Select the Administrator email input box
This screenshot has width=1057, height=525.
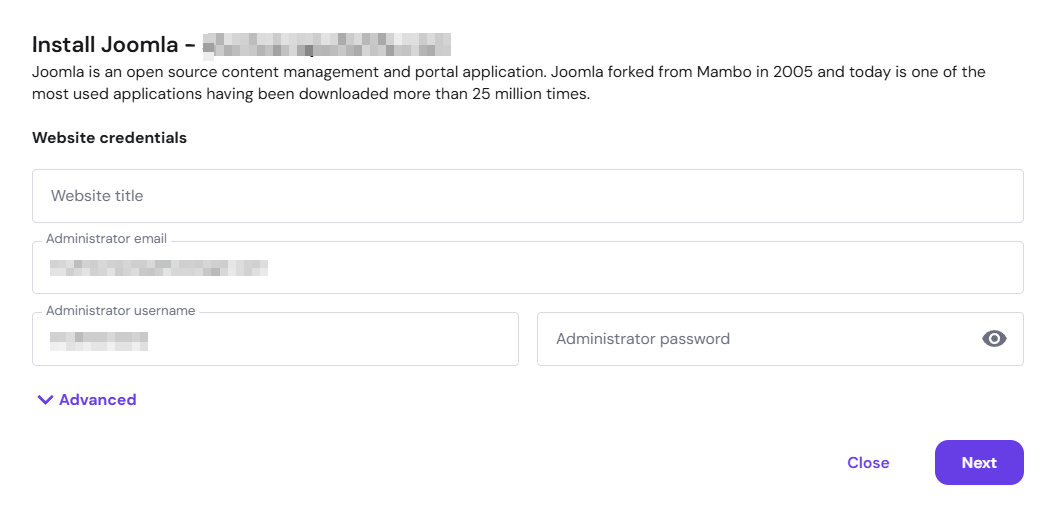528,268
